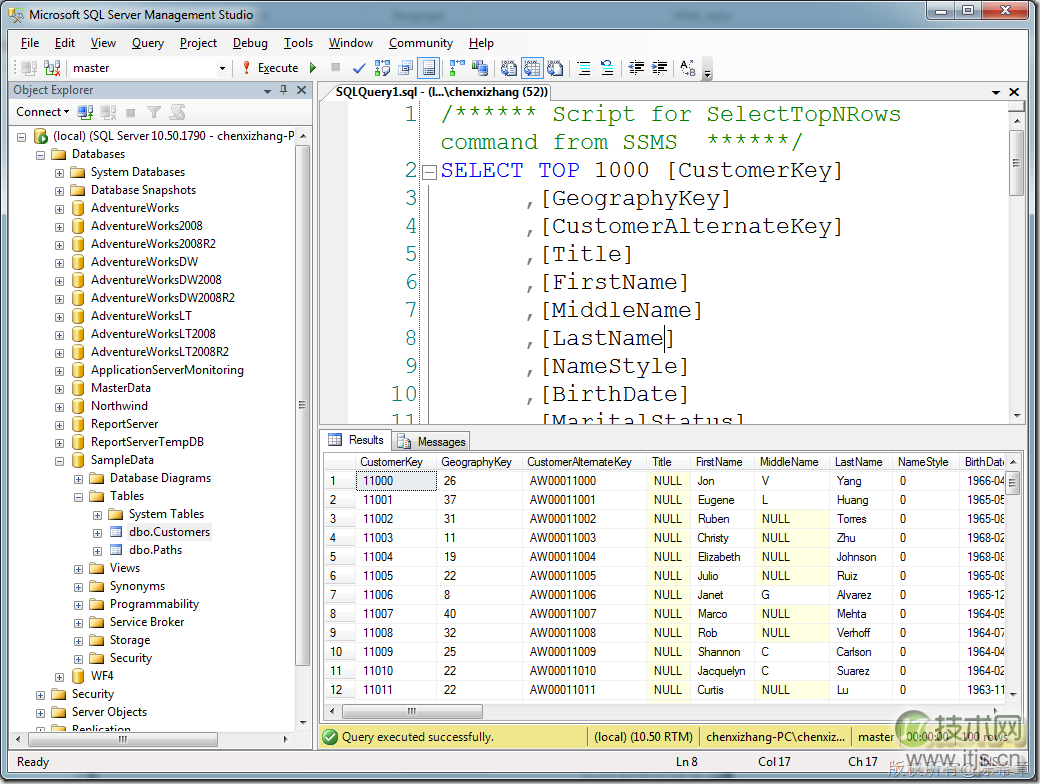Collapse the SampleData database node

[x=60, y=461]
